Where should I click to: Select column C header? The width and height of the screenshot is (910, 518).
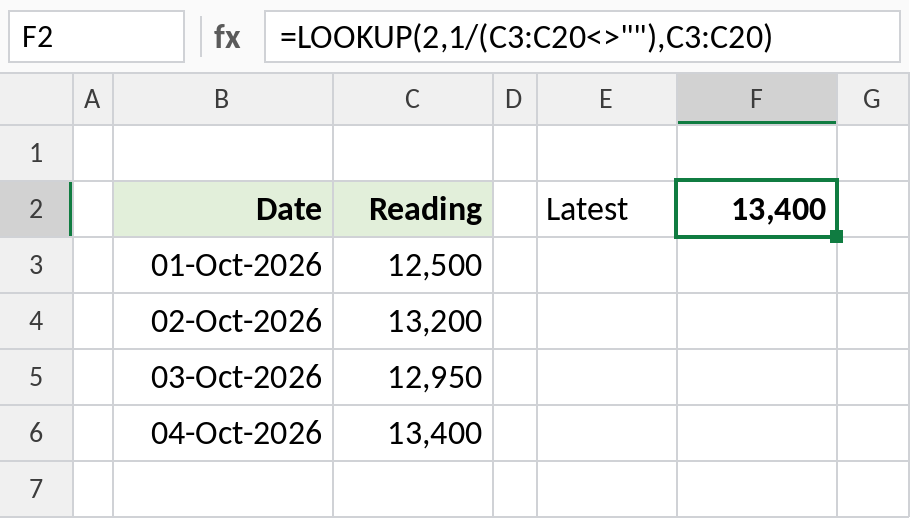click(x=413, y=99)
